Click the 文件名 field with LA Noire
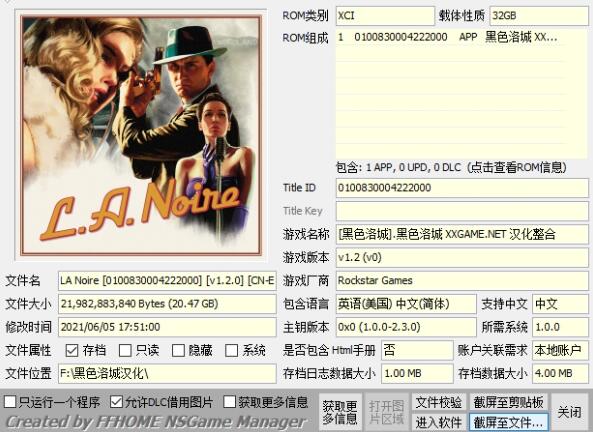 click(167, 281)
